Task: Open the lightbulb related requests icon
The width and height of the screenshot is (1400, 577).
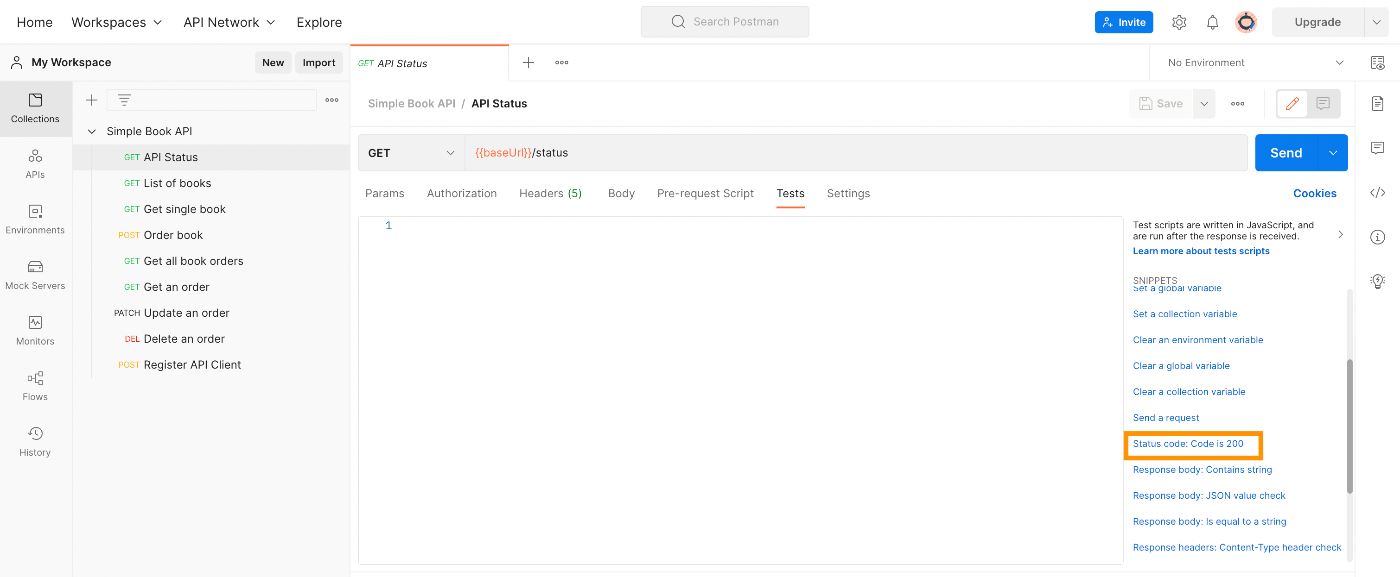Action: click(1378, 281)
